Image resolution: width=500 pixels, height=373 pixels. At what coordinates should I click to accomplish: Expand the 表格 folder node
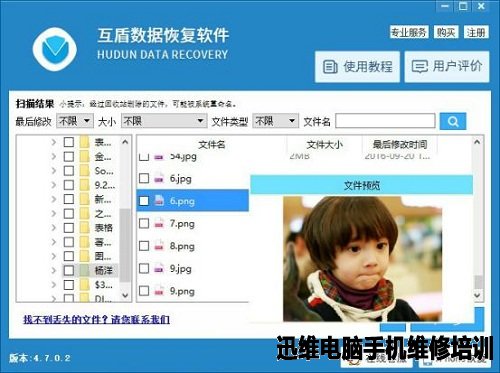(x=54, y=228)
